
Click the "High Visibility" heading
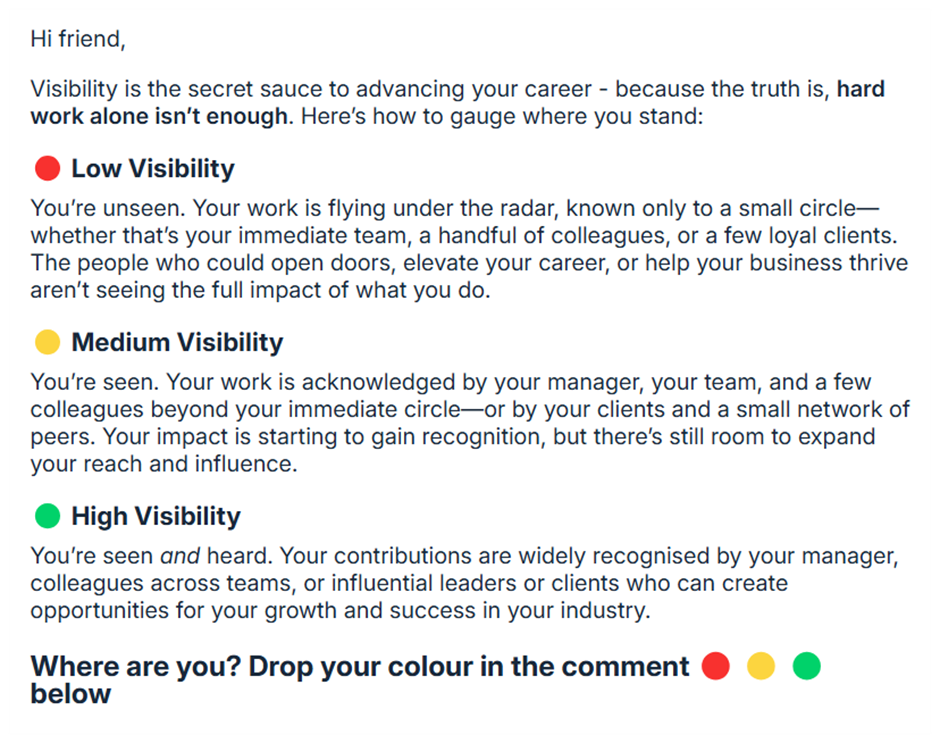(x=155, y=516)
